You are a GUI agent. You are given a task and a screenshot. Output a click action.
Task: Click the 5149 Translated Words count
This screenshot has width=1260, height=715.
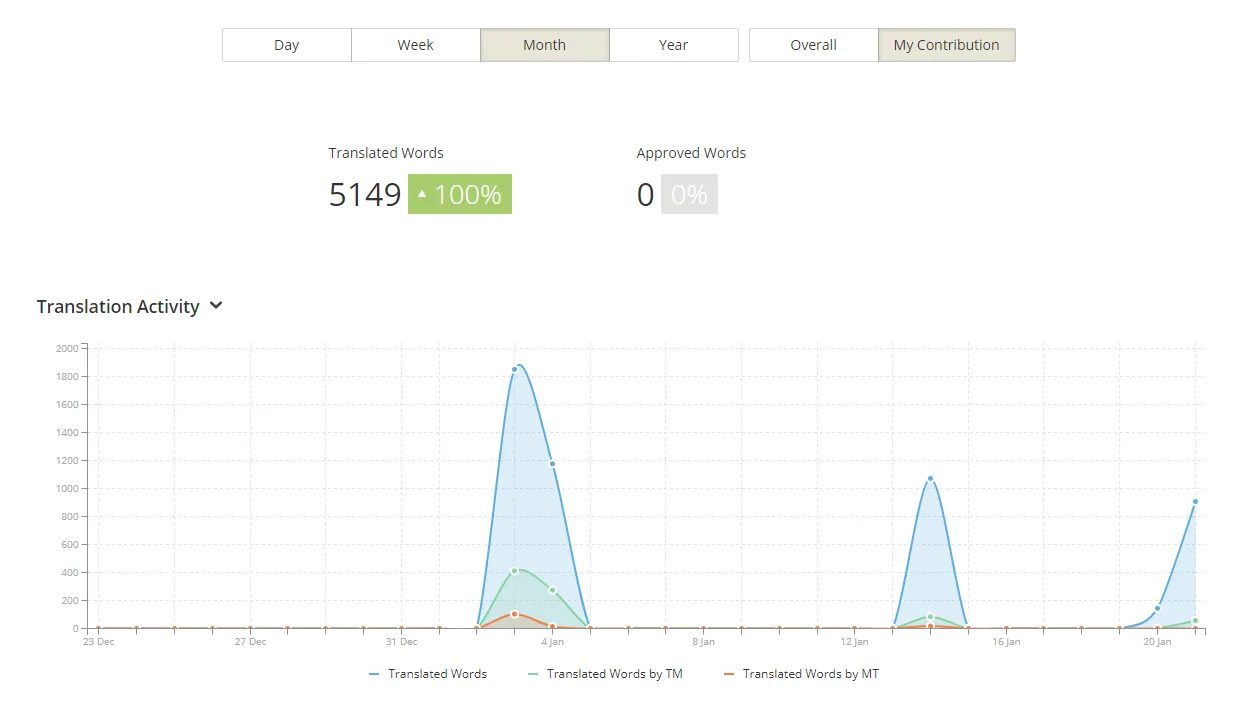tap(365, 194)
